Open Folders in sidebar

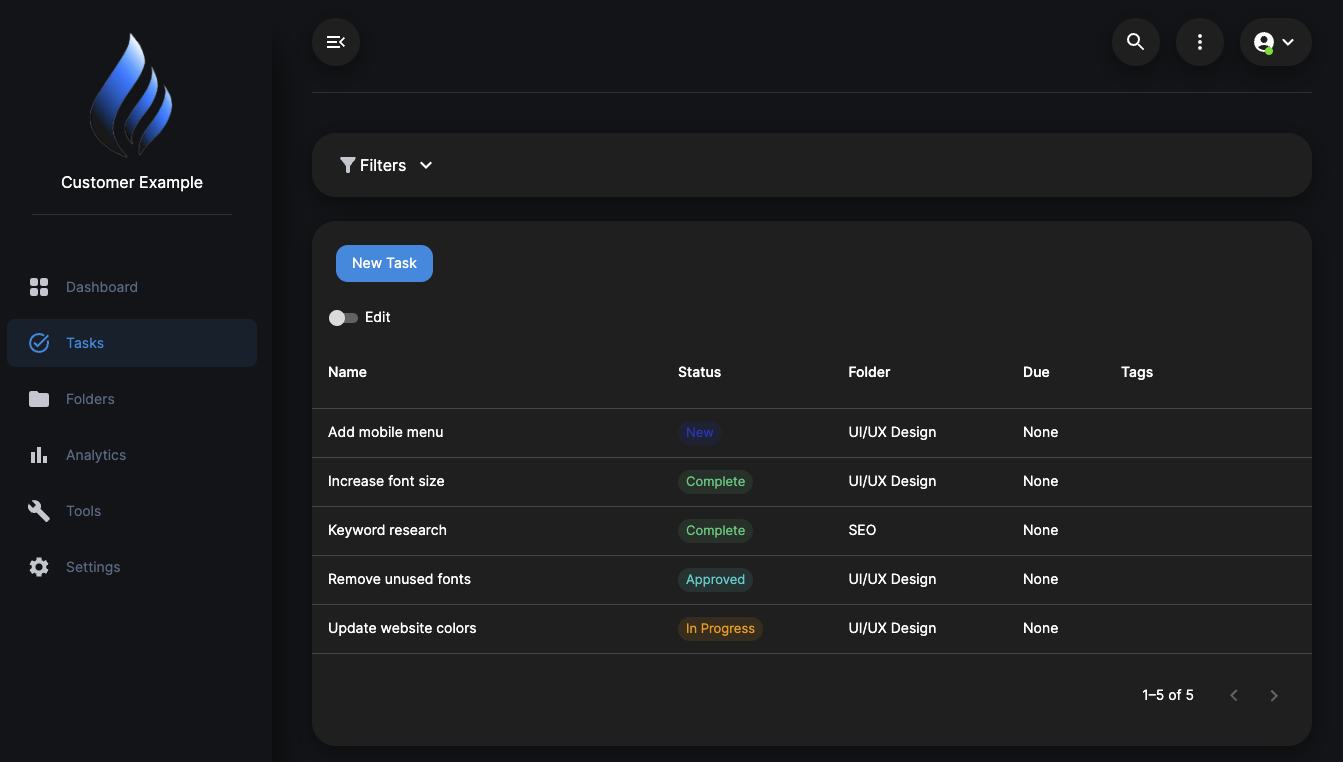click(x=132, y=399)
